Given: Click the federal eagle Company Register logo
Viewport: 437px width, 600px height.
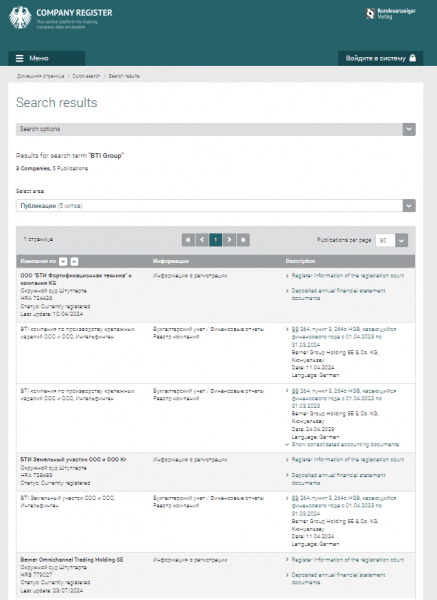Looking at the screenshot, I should (x=61, y=17).
